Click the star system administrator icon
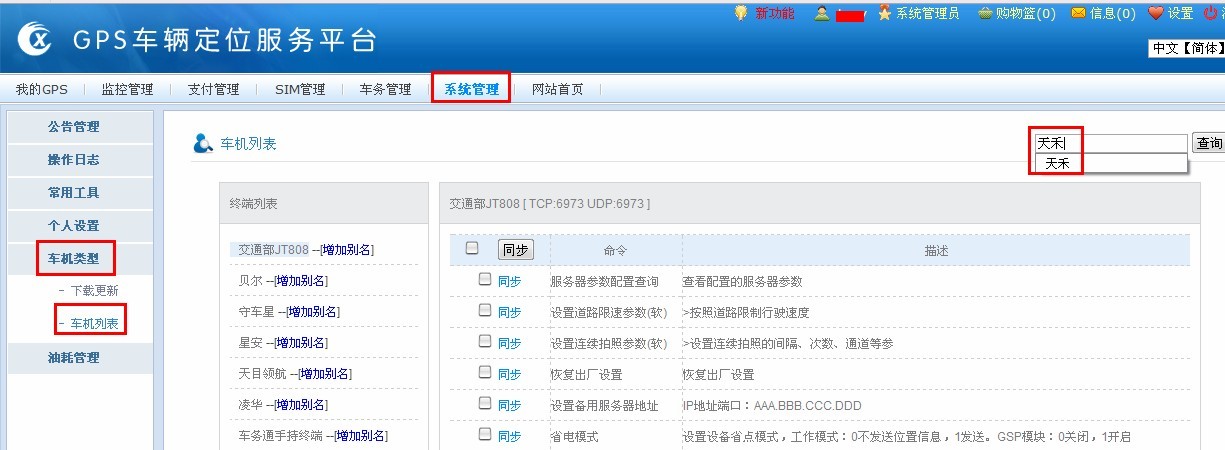 pos(884,13)
